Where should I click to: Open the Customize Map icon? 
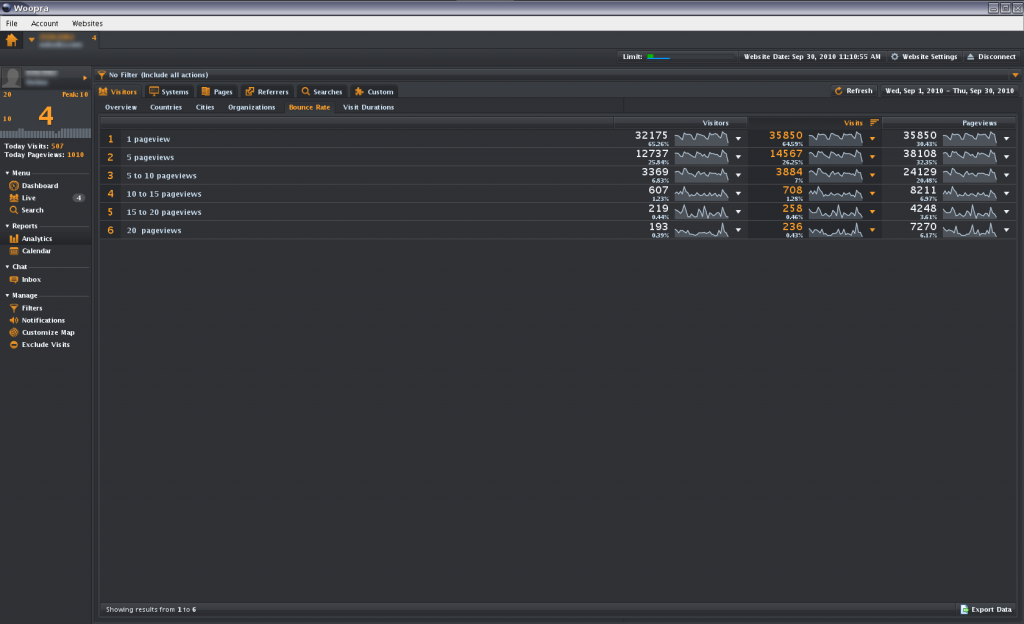click(x=14, y=332)
